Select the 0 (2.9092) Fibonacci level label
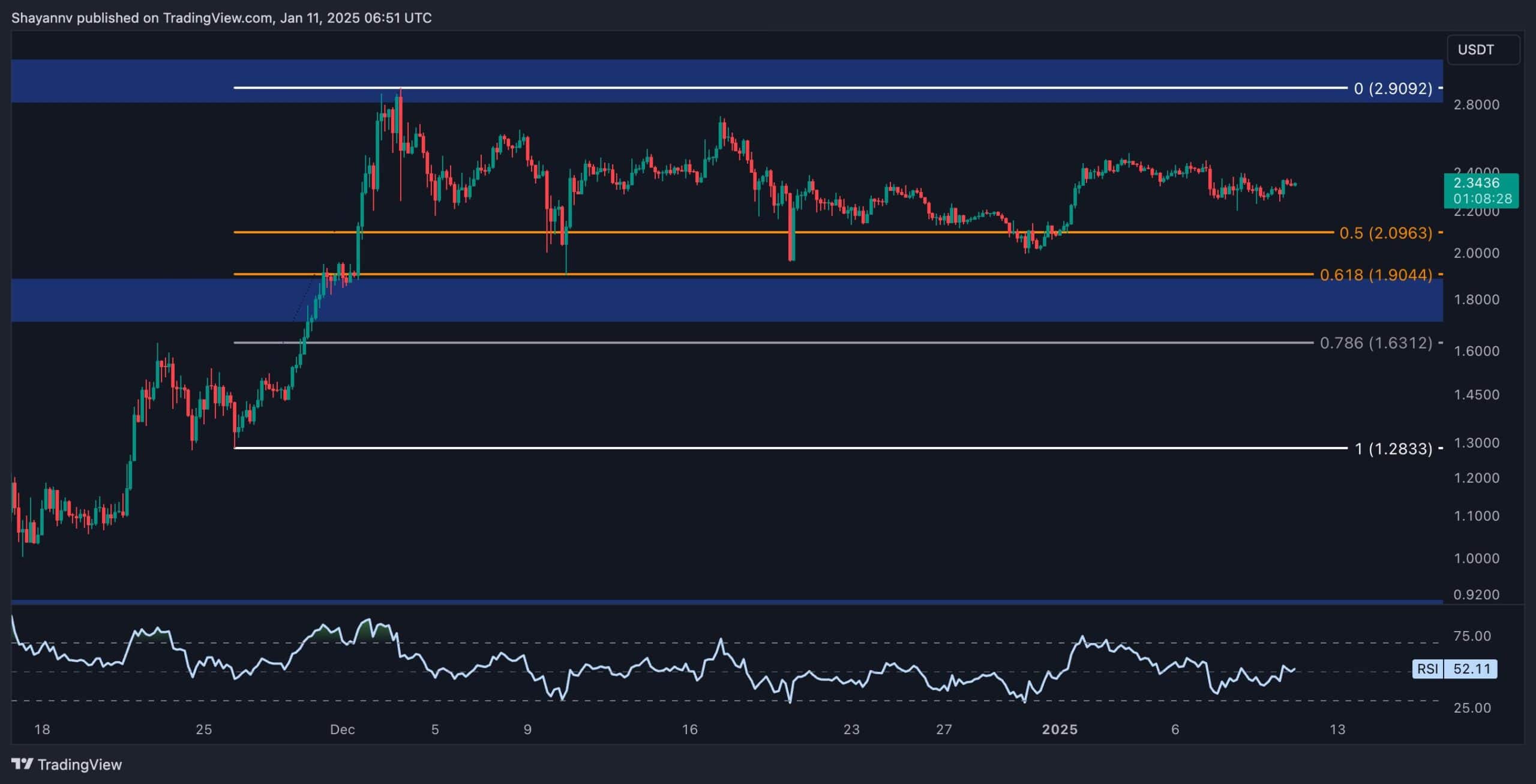Viewport: 1536px width, 784px height. [x=1393, y=89]
